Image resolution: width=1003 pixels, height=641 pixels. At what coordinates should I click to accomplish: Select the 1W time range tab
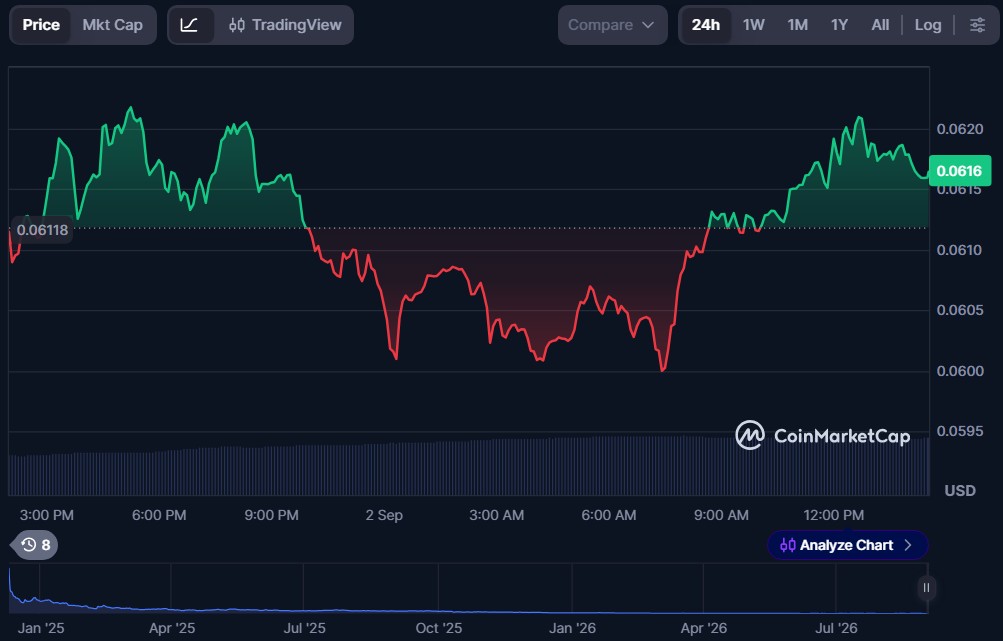(x=754, y=25)
